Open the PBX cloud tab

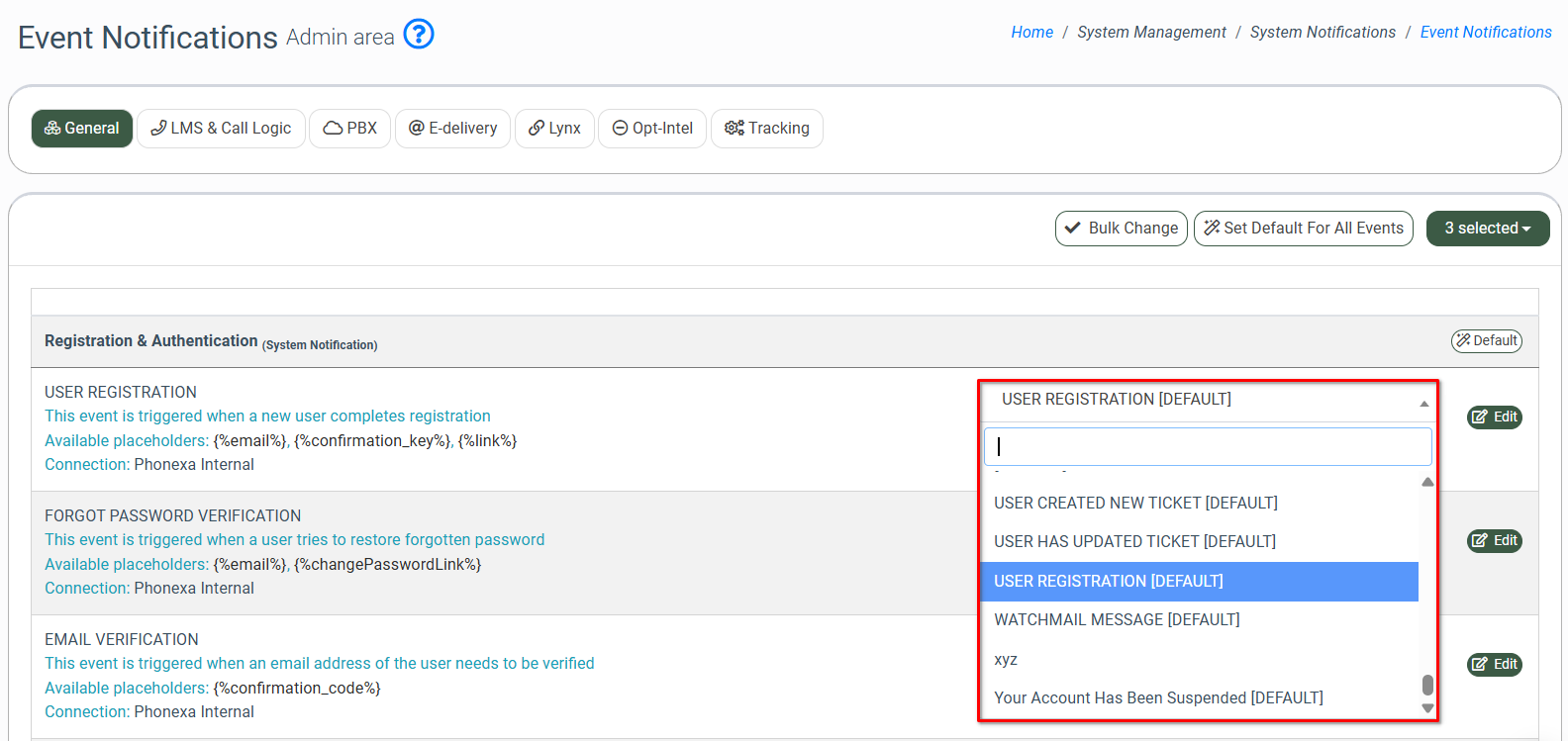pos(350,129)
